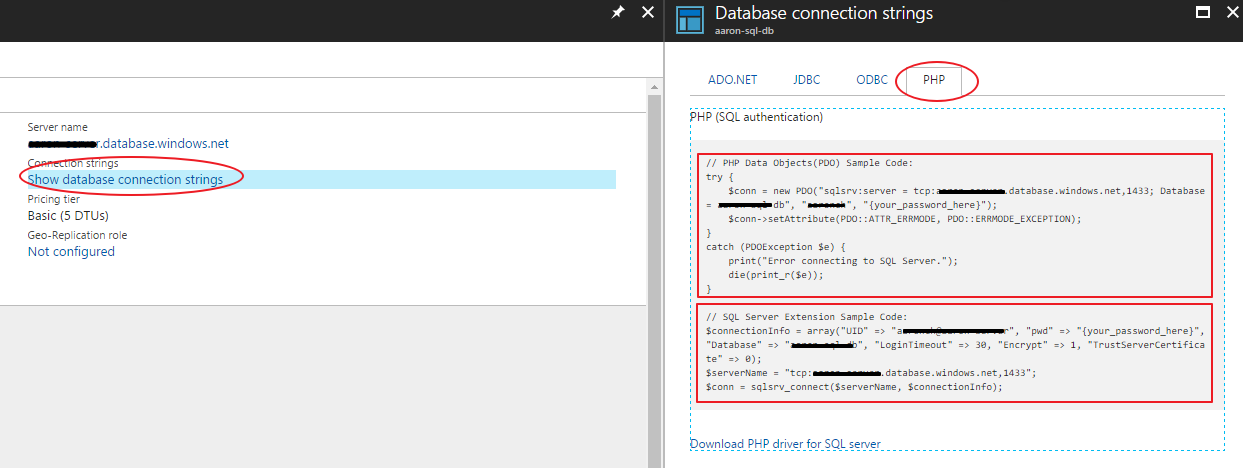Click the 'Geo-Replication role' label
1243x468 pixels.
(77, 235)
